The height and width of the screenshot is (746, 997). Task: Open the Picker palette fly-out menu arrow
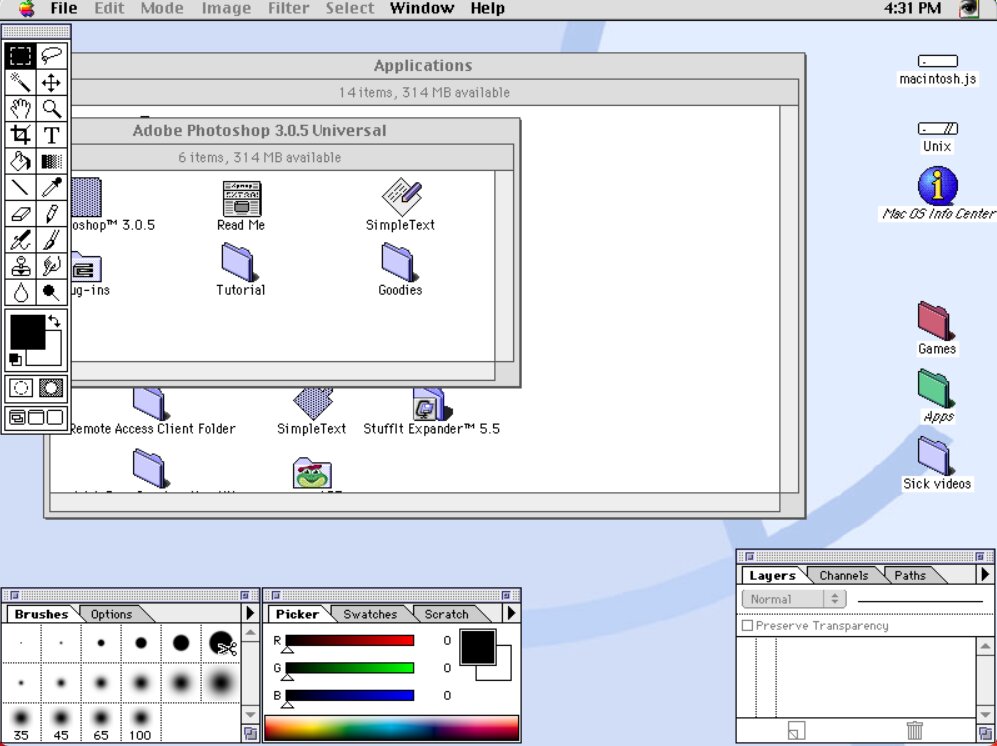[x=511, y=613]
